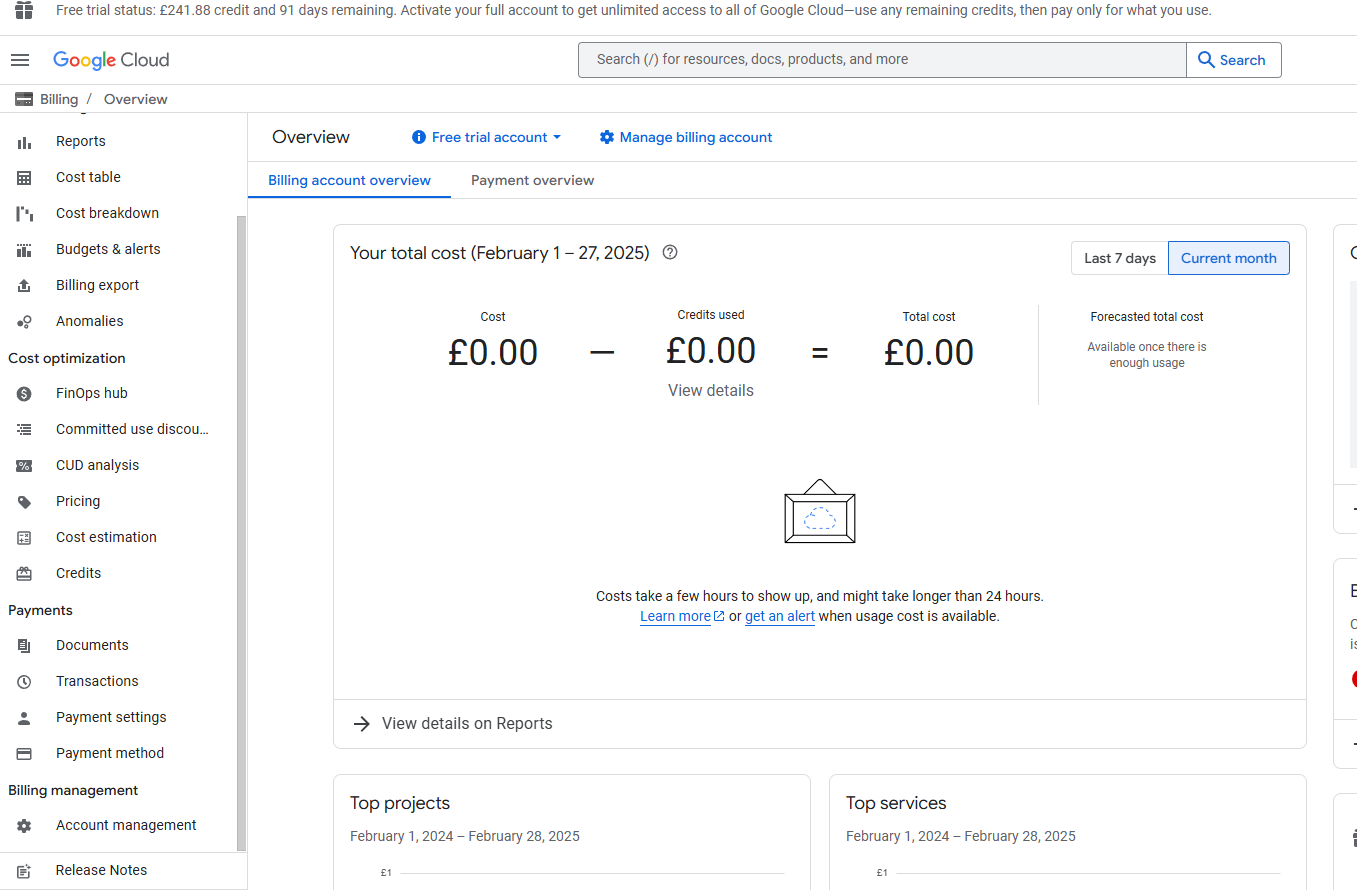Click the Cost table grid icon
1357x890 pixels.
(x=24, y=178)
